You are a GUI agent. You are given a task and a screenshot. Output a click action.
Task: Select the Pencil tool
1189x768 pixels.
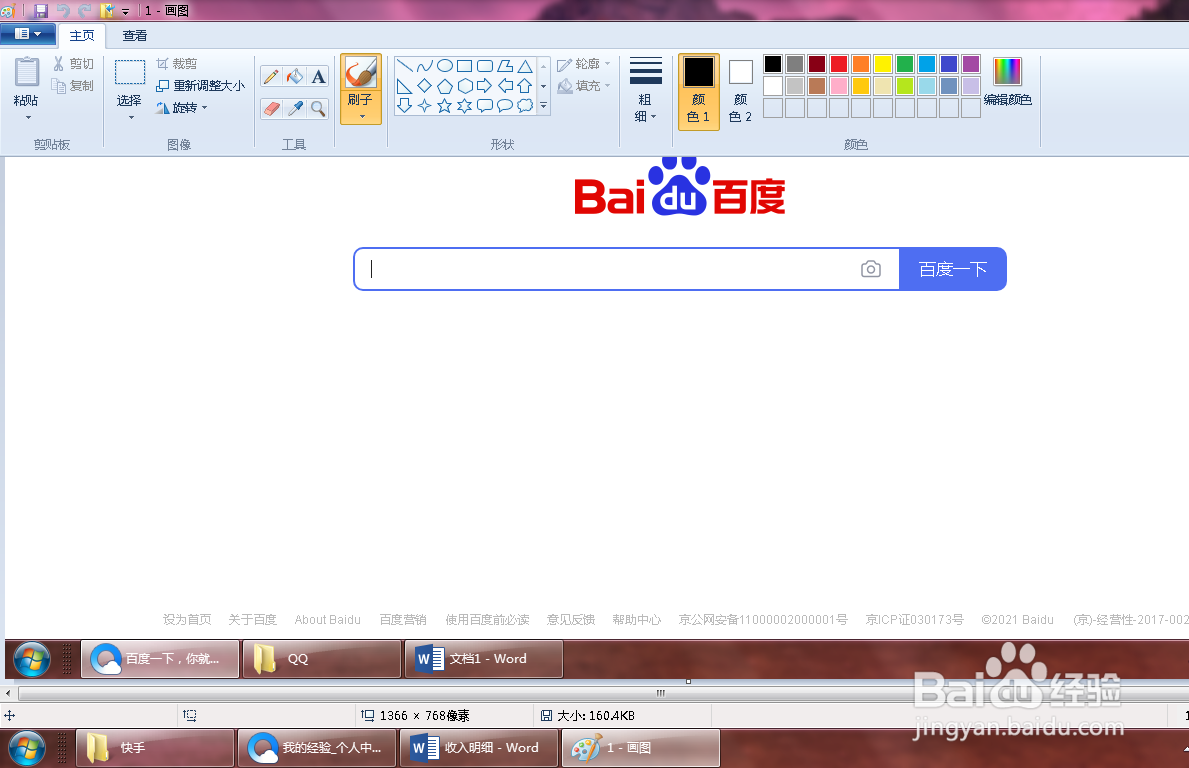(271, 77)
